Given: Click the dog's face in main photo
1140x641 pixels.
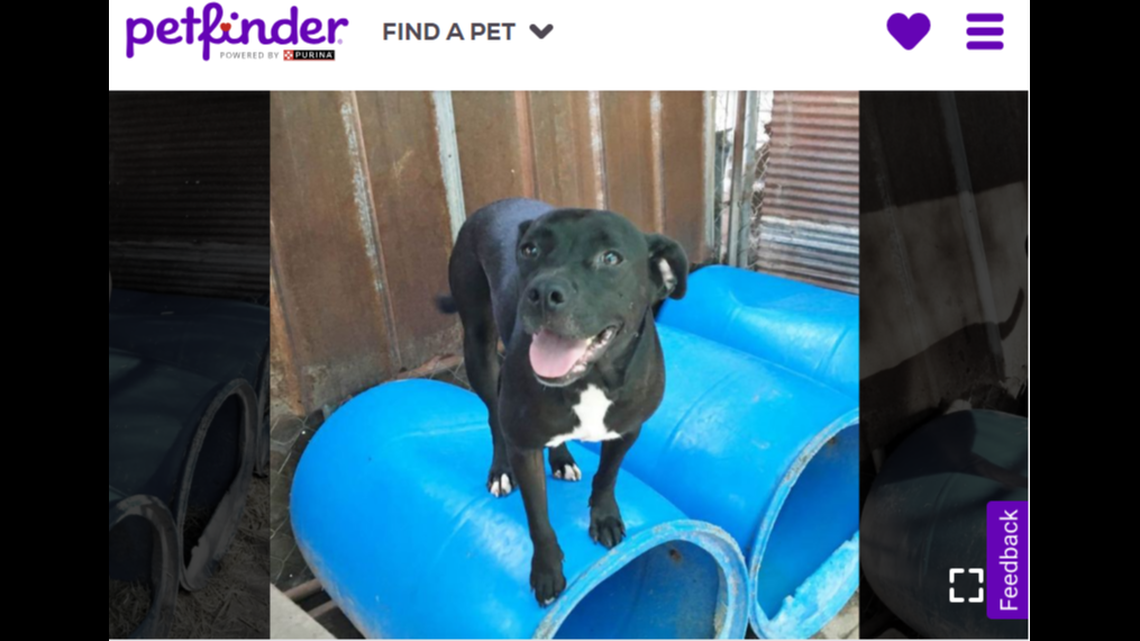Looking at the screenshot, I should tap(582, 291).
